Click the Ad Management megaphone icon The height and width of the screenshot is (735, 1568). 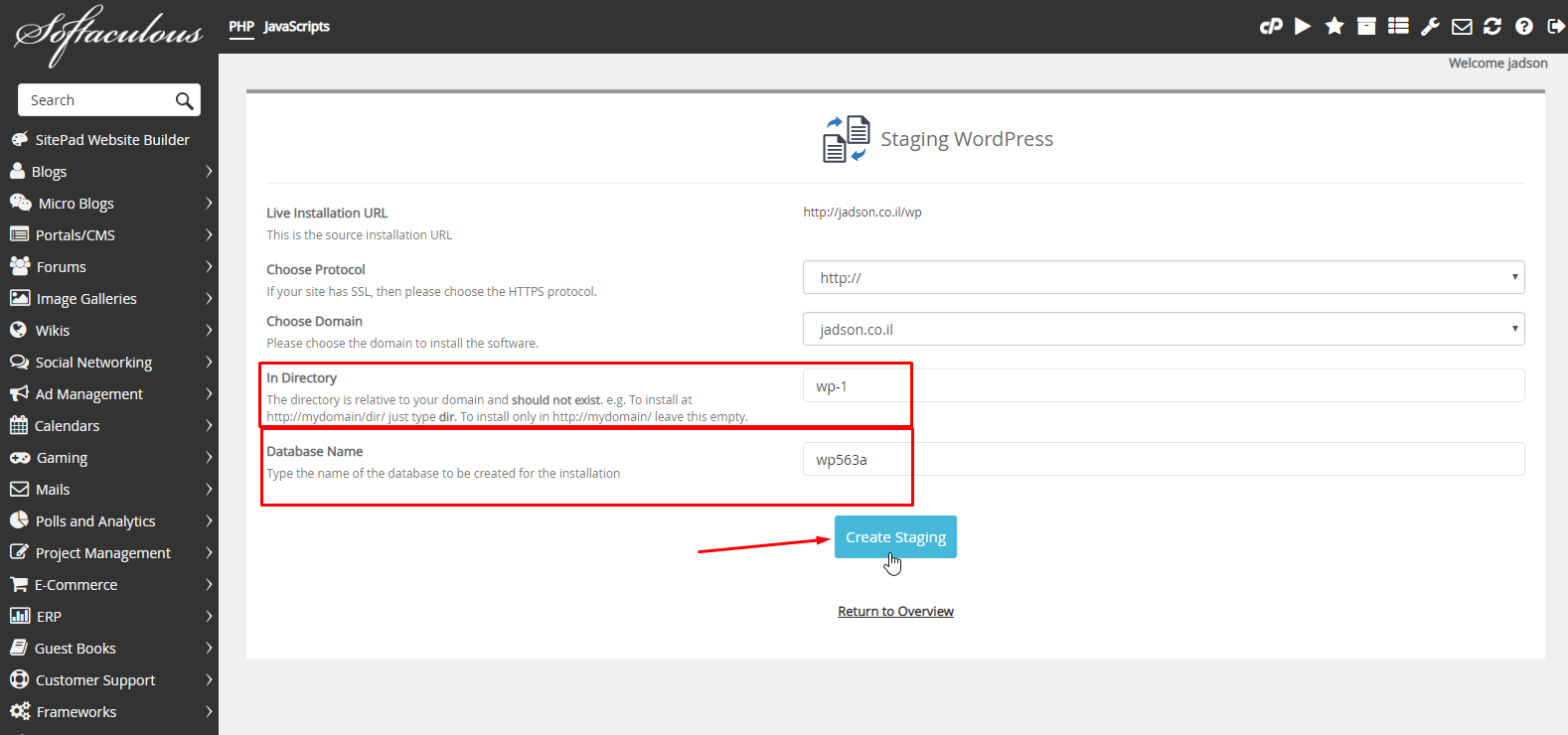(19, 393)
